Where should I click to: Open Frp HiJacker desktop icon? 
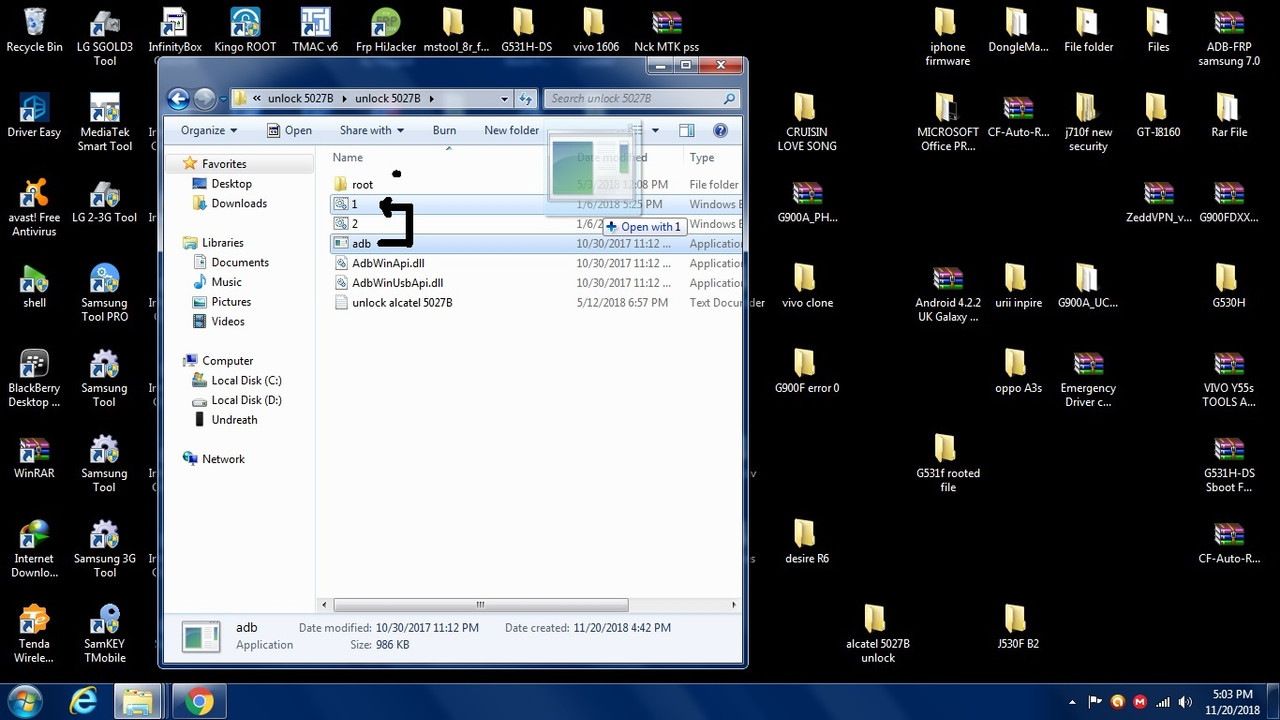tap(386, 30)
